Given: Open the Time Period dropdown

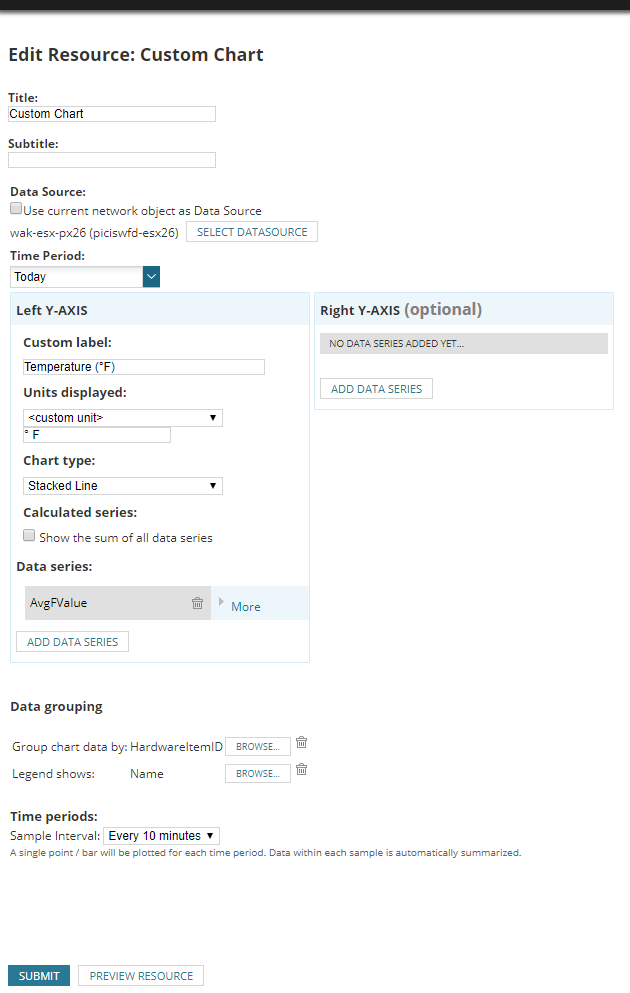Looking at the screenshot, I should point(151,277).
